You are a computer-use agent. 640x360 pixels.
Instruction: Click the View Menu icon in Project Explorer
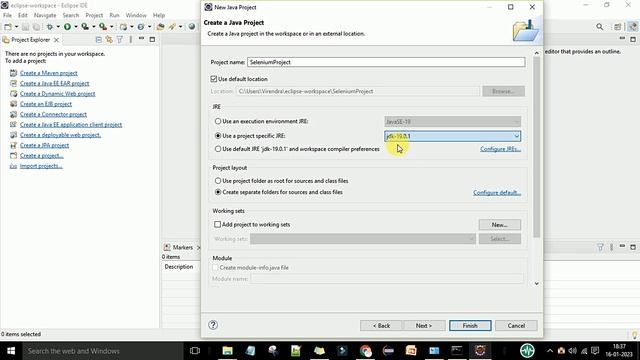(131, 40)
